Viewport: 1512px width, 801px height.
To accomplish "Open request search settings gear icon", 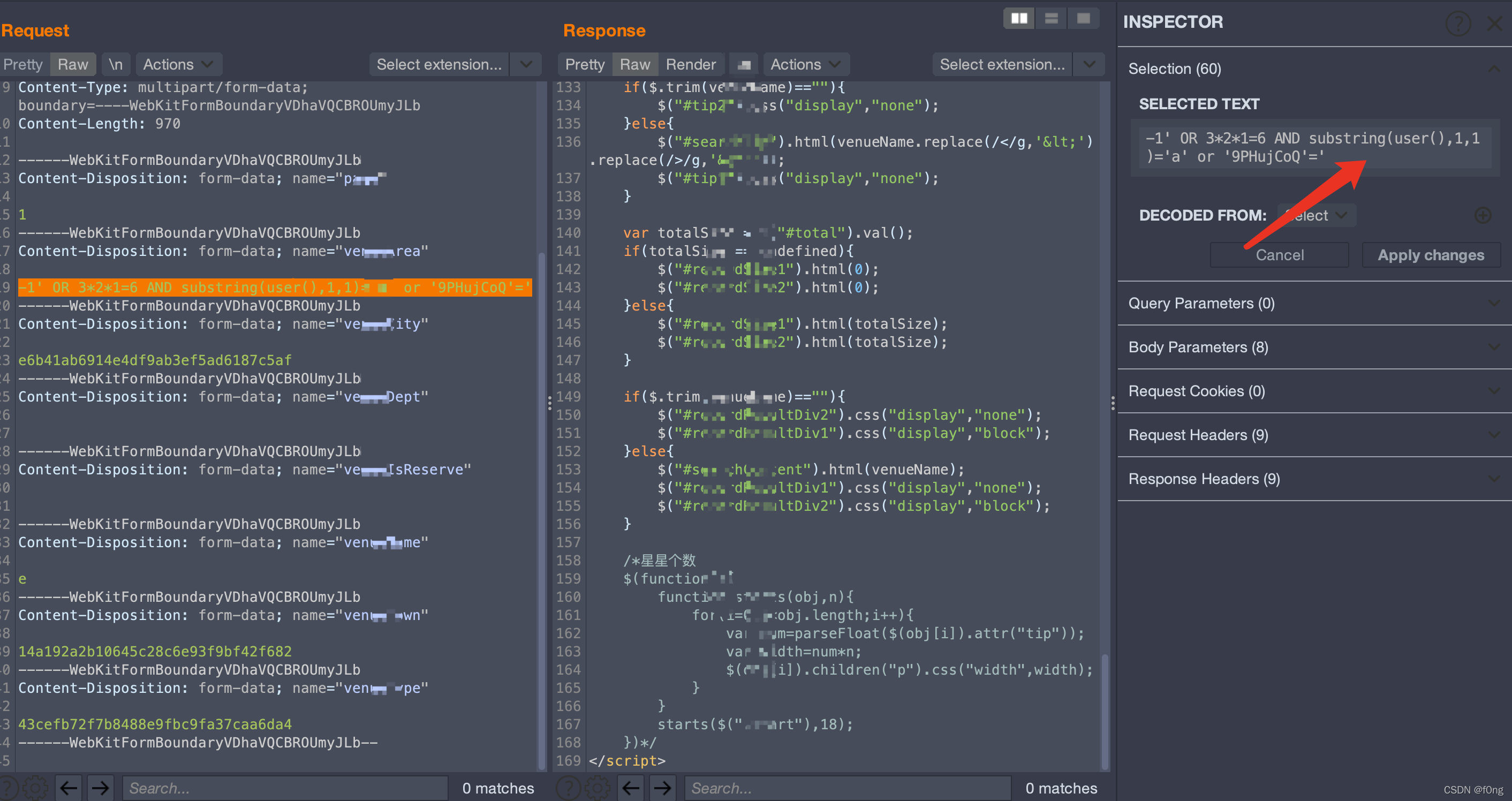I will (x=36, y=788).
